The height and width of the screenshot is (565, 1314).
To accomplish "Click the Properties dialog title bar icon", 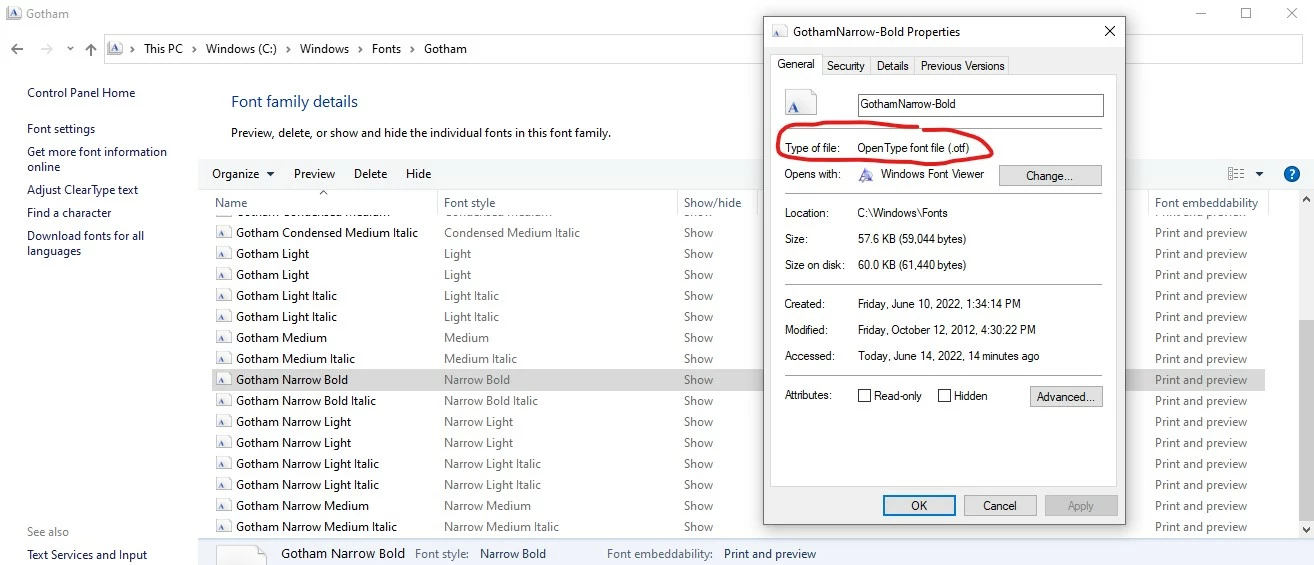I will point(779,31).
